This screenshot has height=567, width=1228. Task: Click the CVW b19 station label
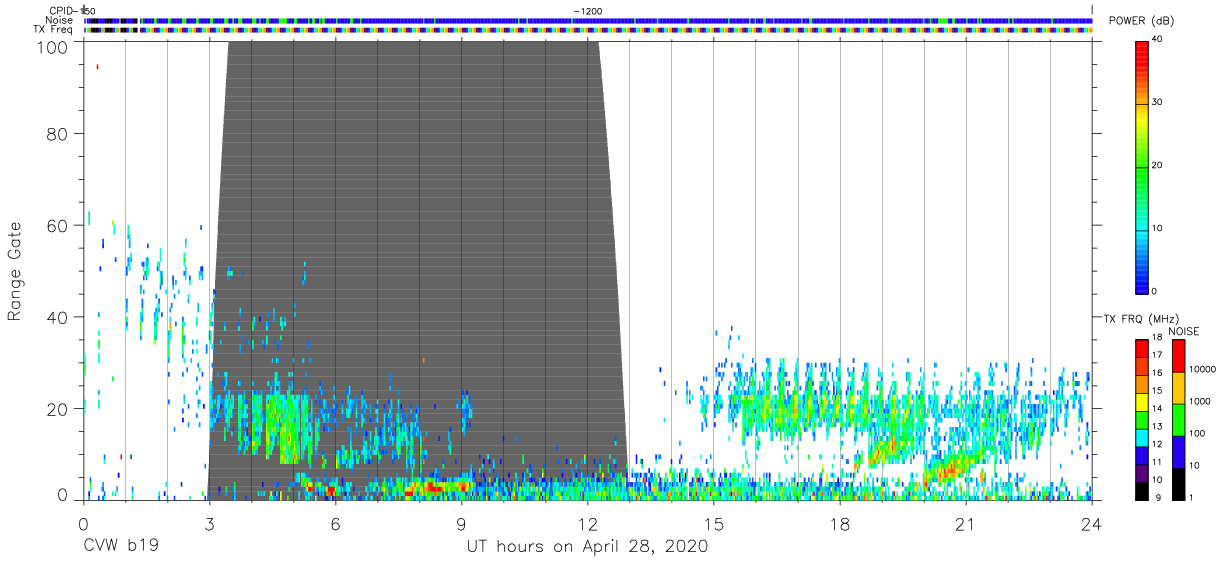coord(121,547)
